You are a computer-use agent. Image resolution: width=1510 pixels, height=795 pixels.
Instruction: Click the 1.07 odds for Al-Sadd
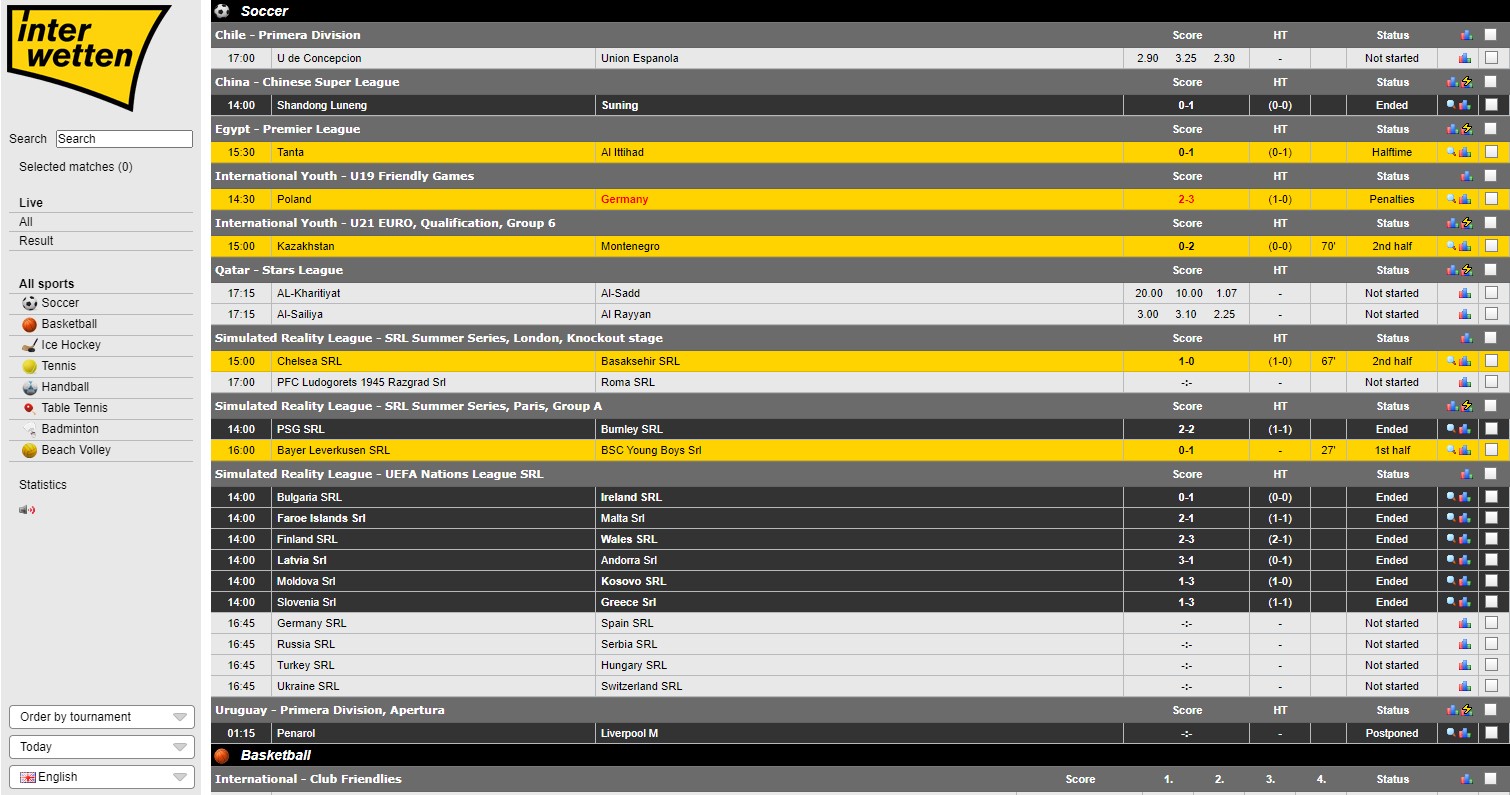click(x=1225, y=293)
